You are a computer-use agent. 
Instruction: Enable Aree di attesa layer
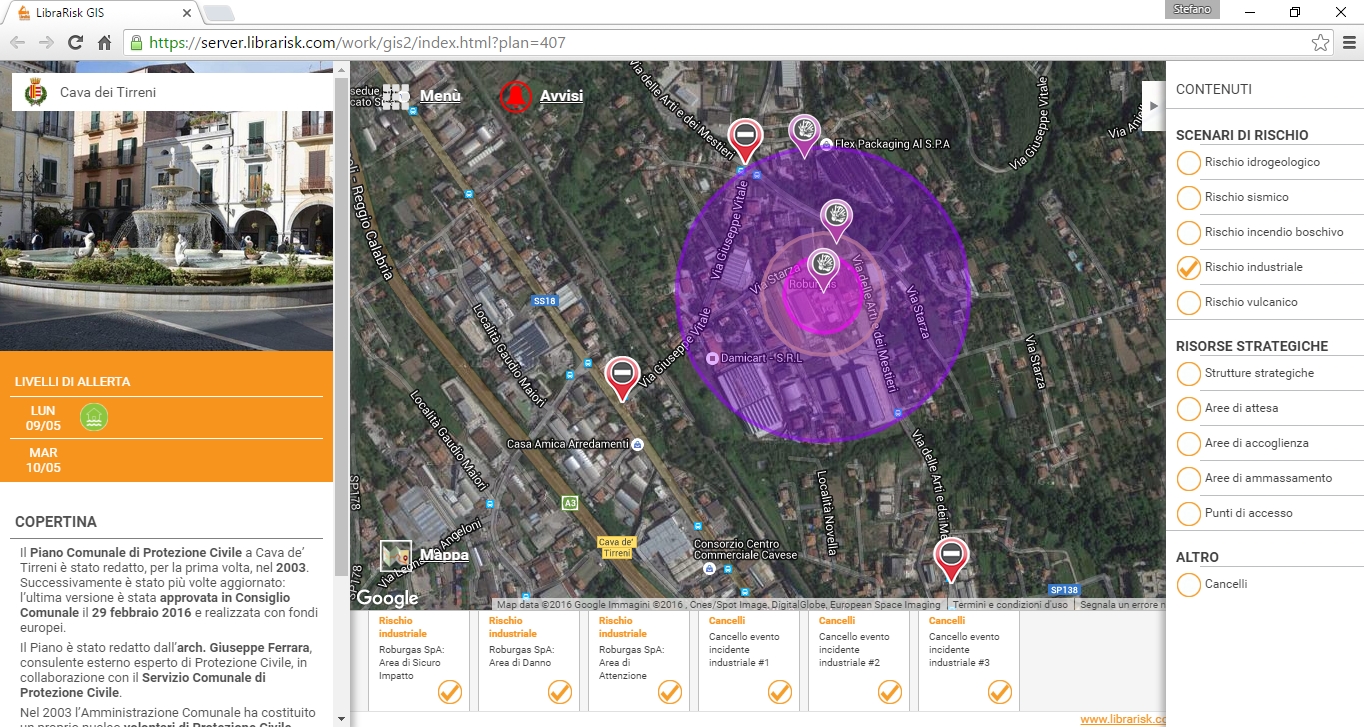pyautogui.click(x=1188, y=409)
